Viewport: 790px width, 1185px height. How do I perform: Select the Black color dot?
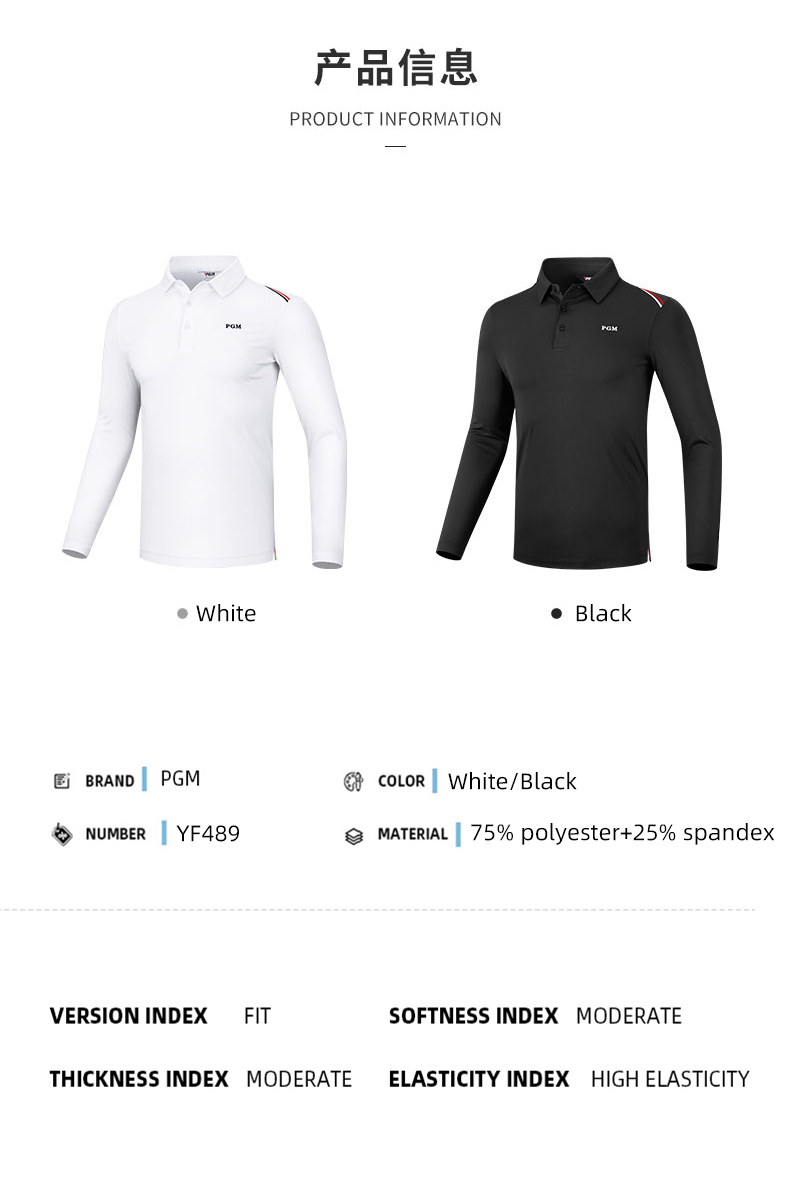(x=557, y=614)
